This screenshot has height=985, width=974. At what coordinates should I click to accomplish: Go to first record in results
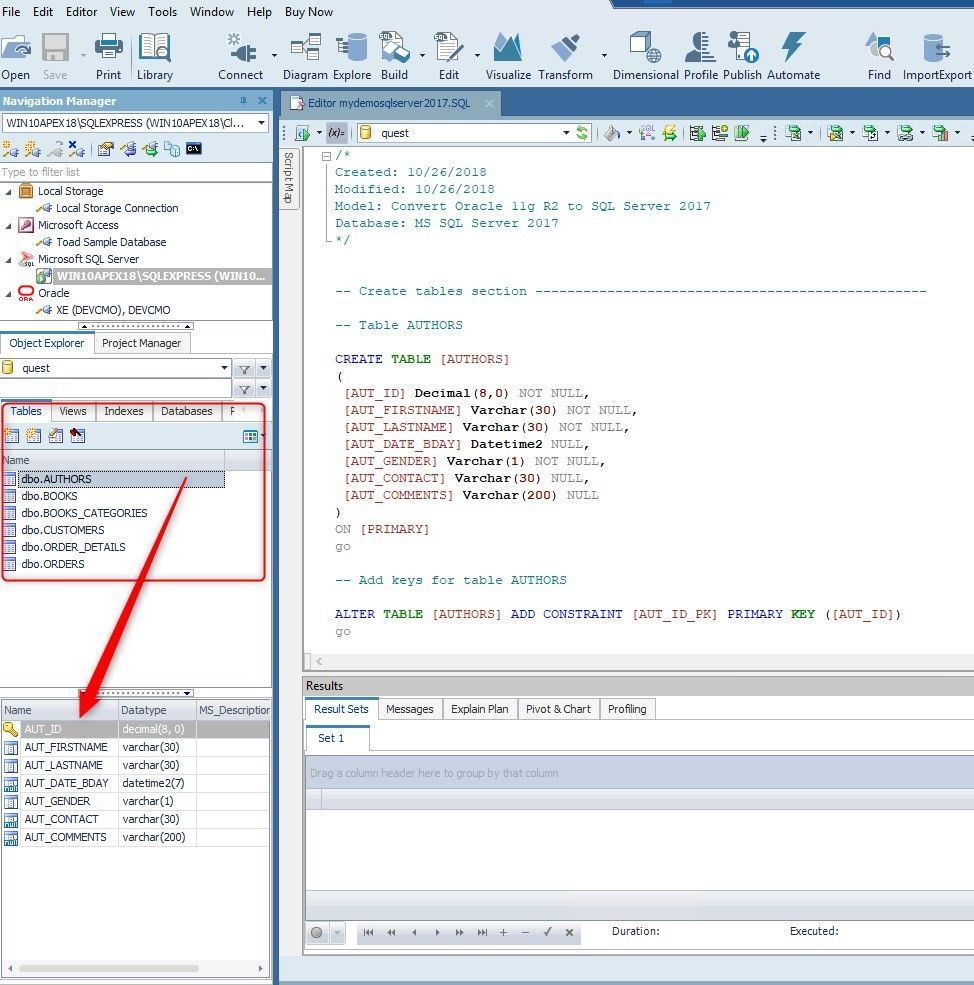click(368, 932)
